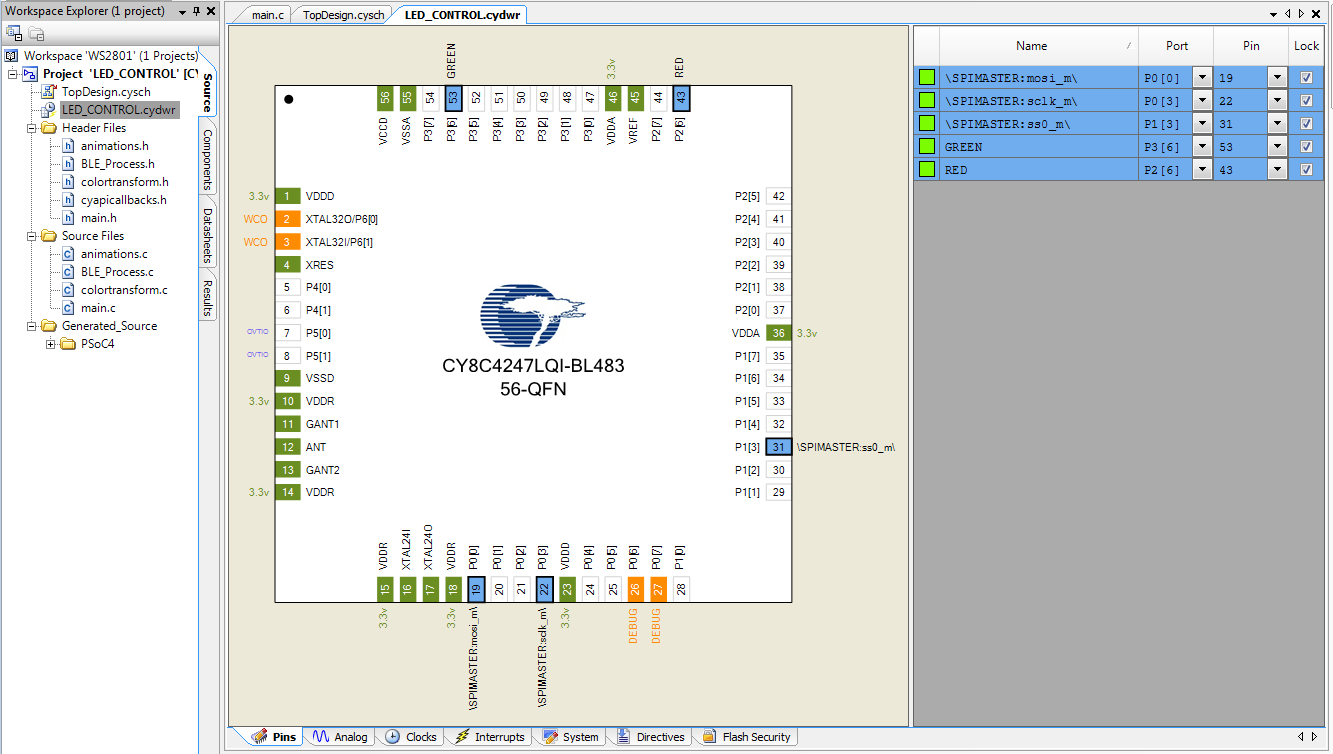The image size is (1333, 754).
Task: Click the Workspace 'WS2801' book icon
Action: (x=12, y=56)
